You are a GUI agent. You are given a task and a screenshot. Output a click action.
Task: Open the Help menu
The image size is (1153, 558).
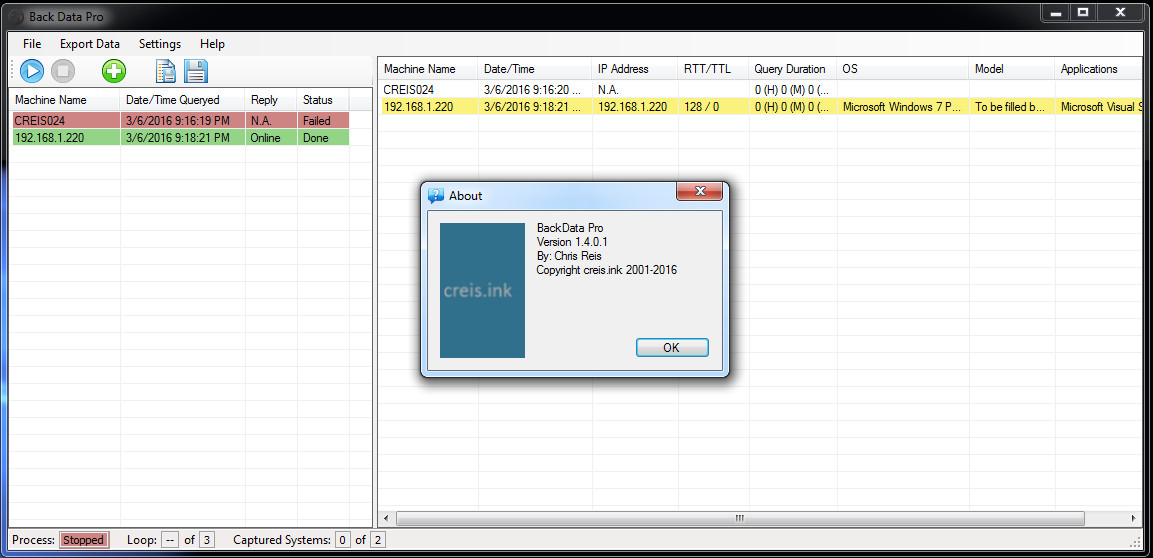tap(213, 44)
